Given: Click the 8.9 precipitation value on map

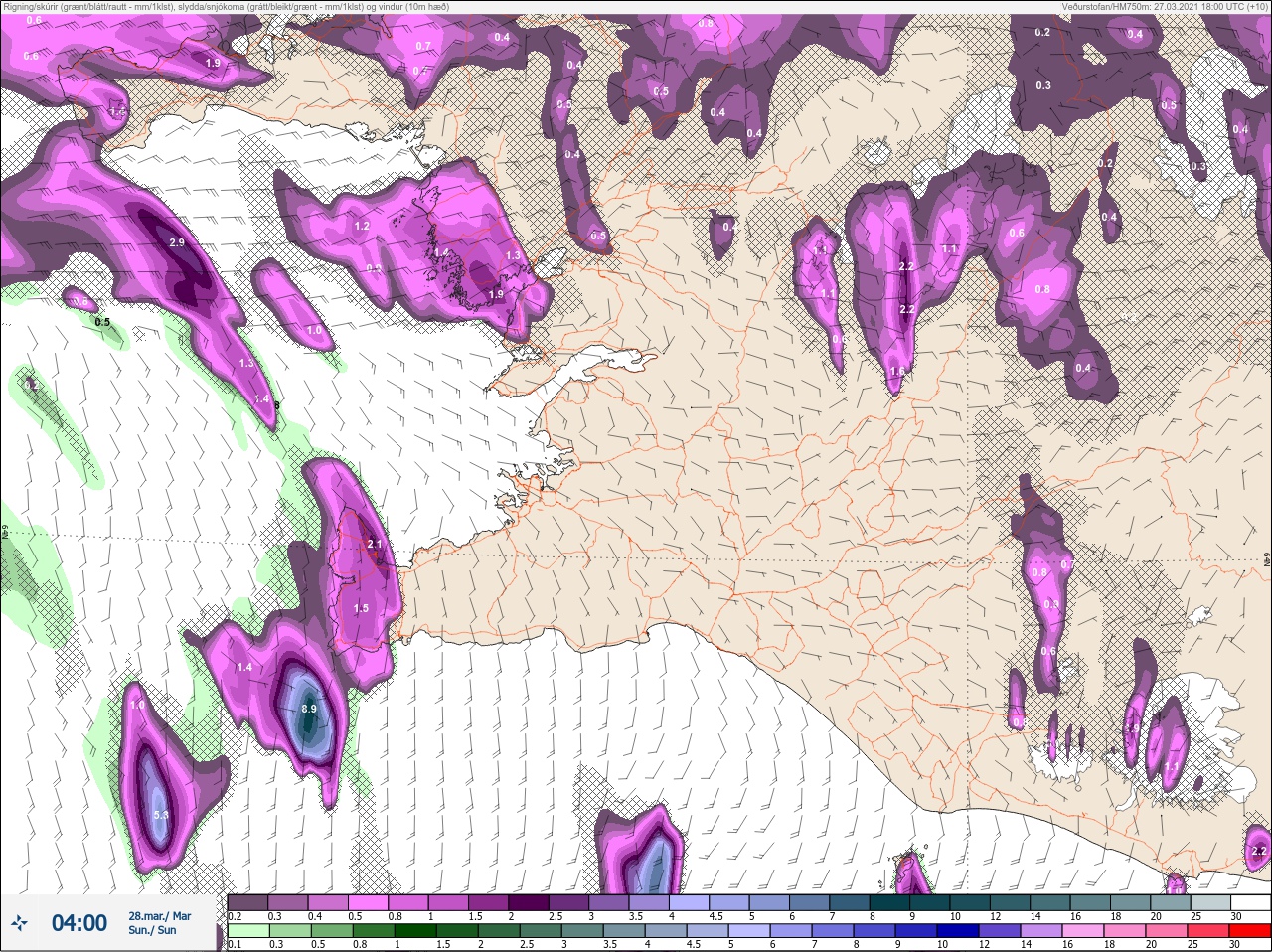Looking at the screenshot, I should (x=308, y=709).
